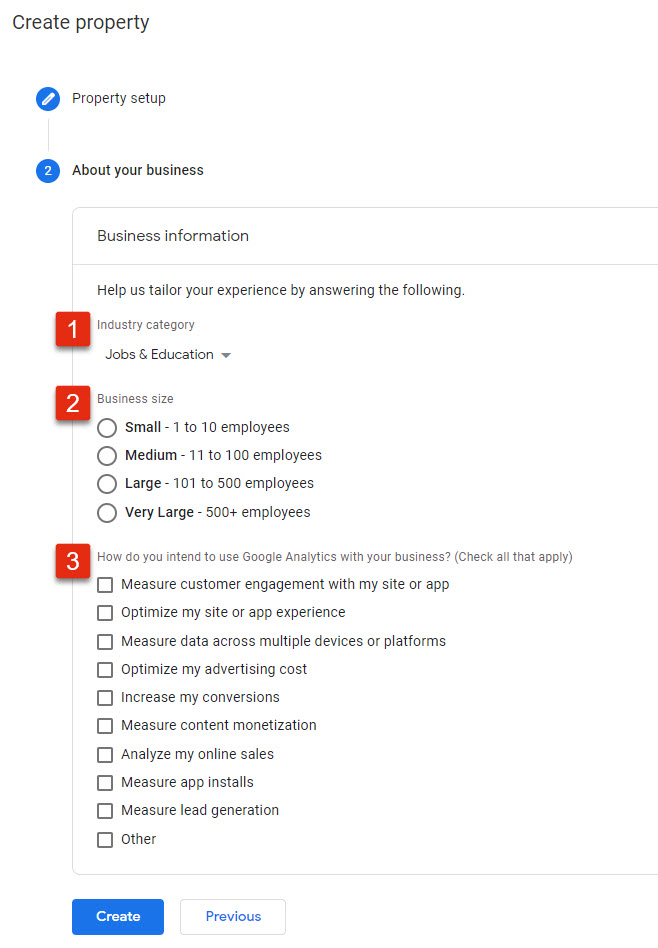Image resolution: width=658 pixels, height=948 pixels.
Task: Select Medium 11 to 100 employees
Action: coord(107,456)
